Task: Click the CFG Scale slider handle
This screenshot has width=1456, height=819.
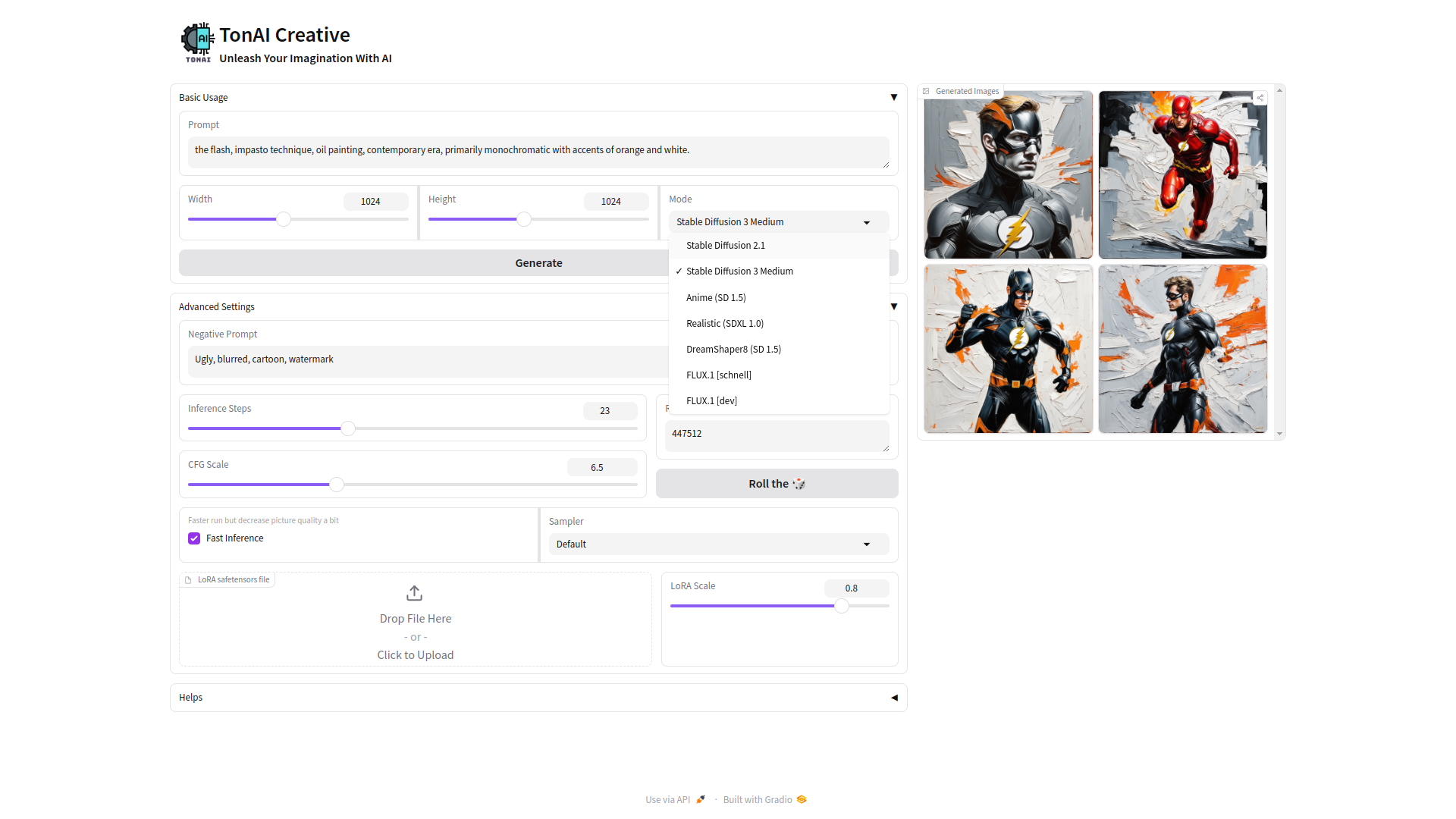Action: pos(337,485)
